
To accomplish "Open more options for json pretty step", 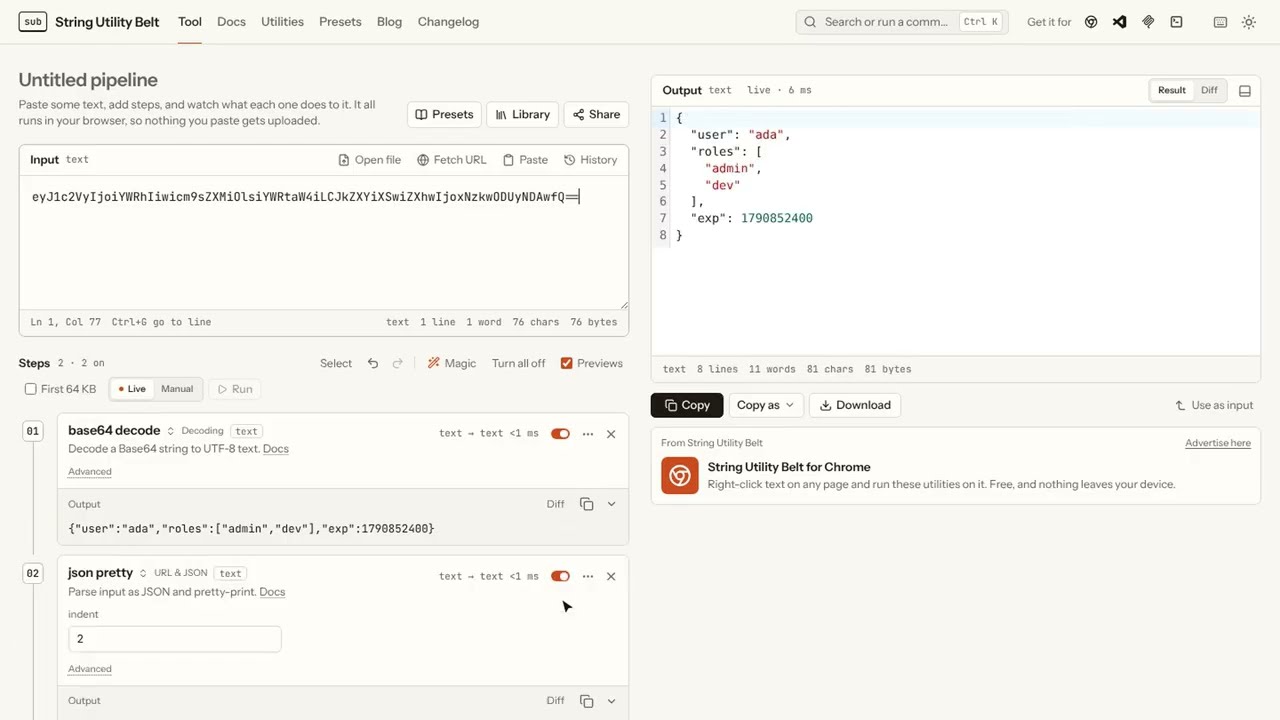I will point(588,576).
